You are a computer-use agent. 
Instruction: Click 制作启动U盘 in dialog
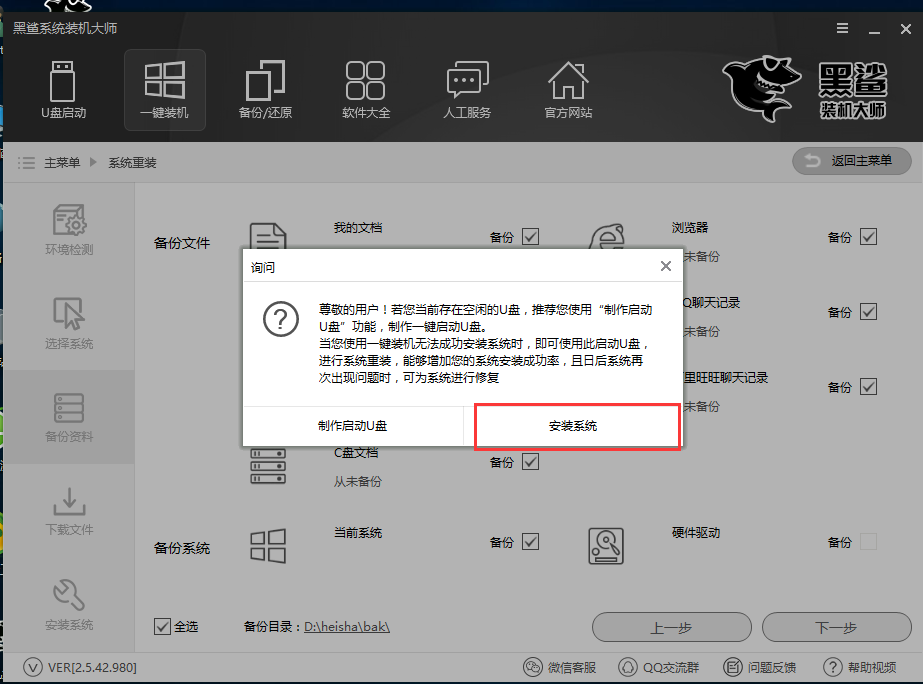point(353,426)
